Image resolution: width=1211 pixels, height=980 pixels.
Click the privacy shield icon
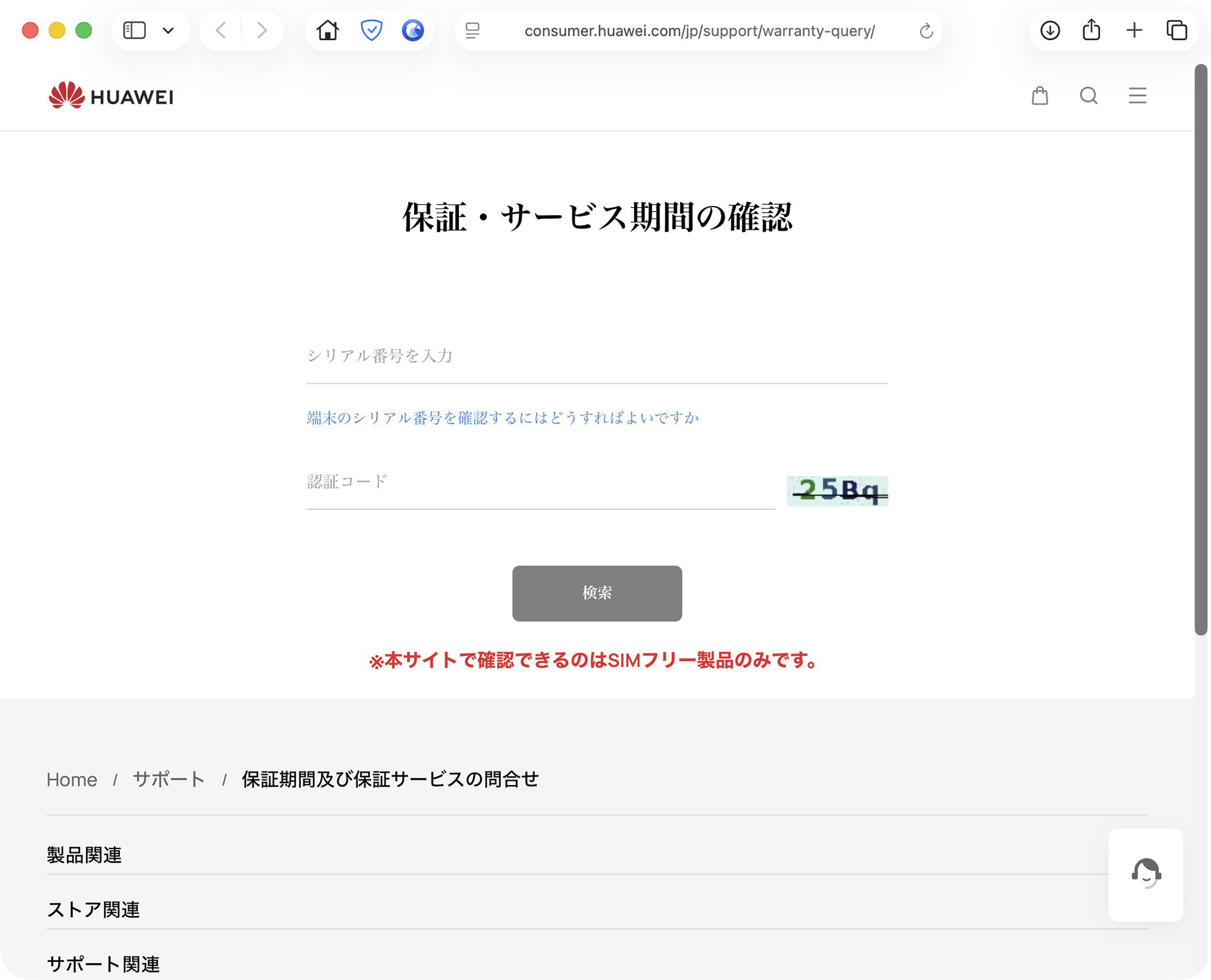(371, 30)
